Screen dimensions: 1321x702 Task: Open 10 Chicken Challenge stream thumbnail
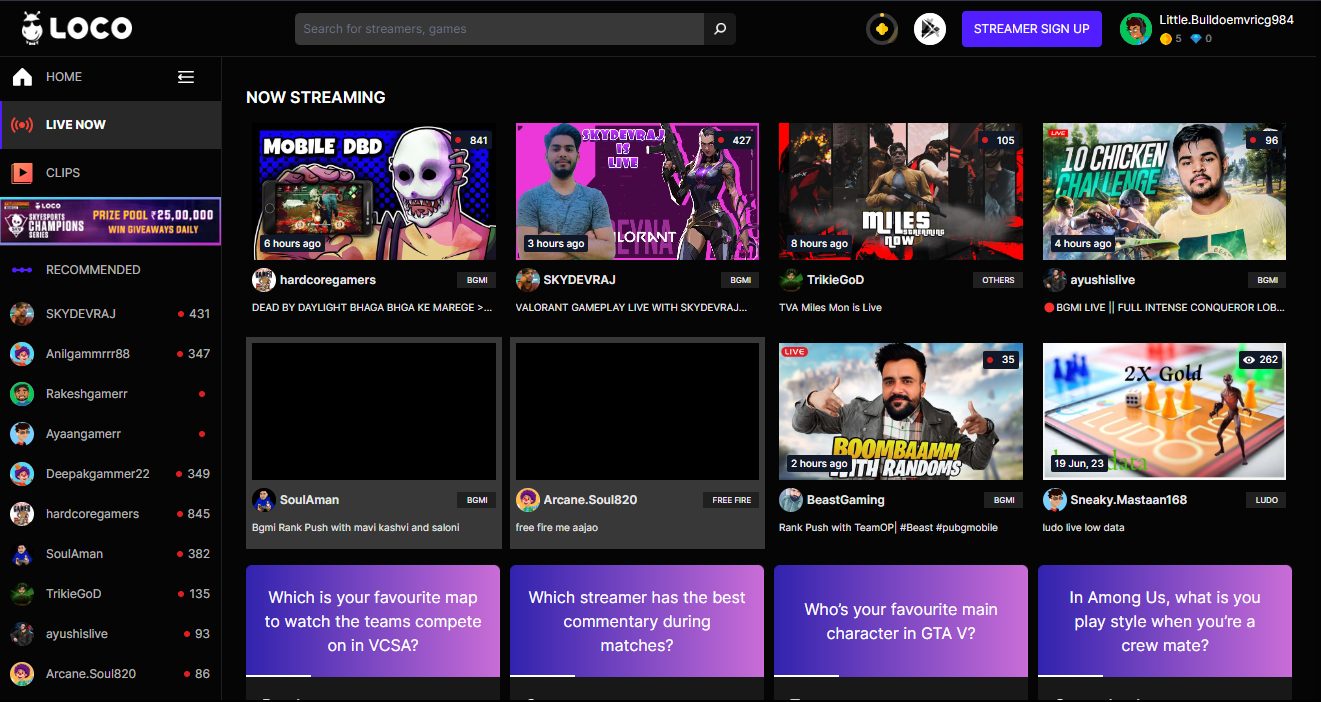coord(1165,192)
